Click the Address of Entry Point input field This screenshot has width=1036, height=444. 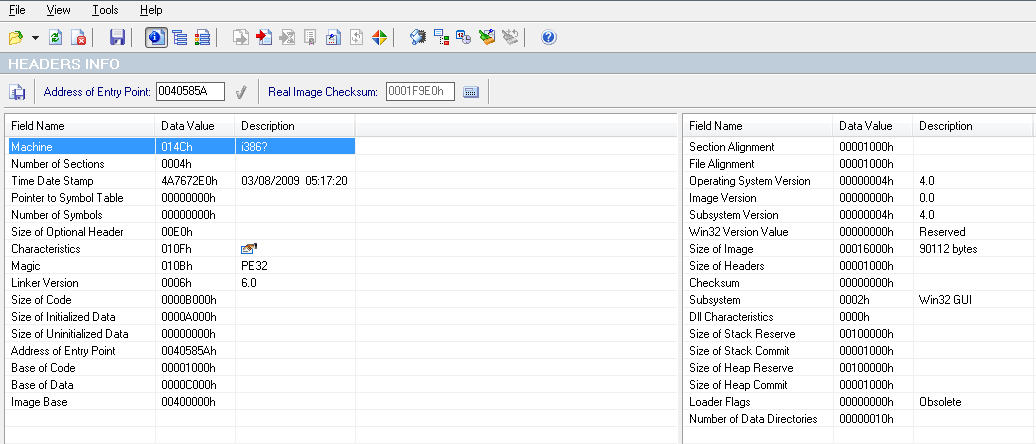190,91
